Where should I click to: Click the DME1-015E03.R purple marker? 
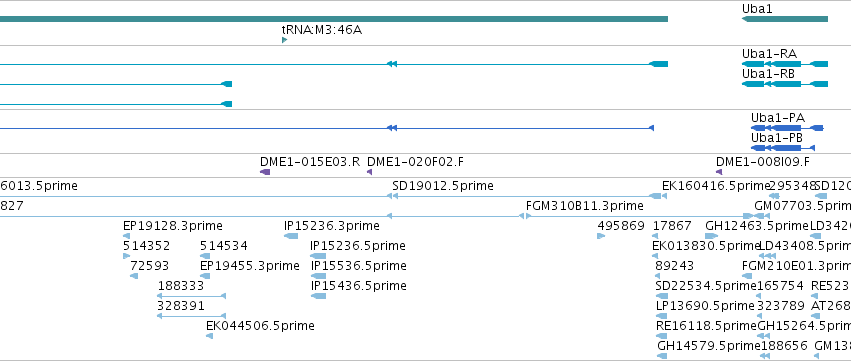coord(265,172)
